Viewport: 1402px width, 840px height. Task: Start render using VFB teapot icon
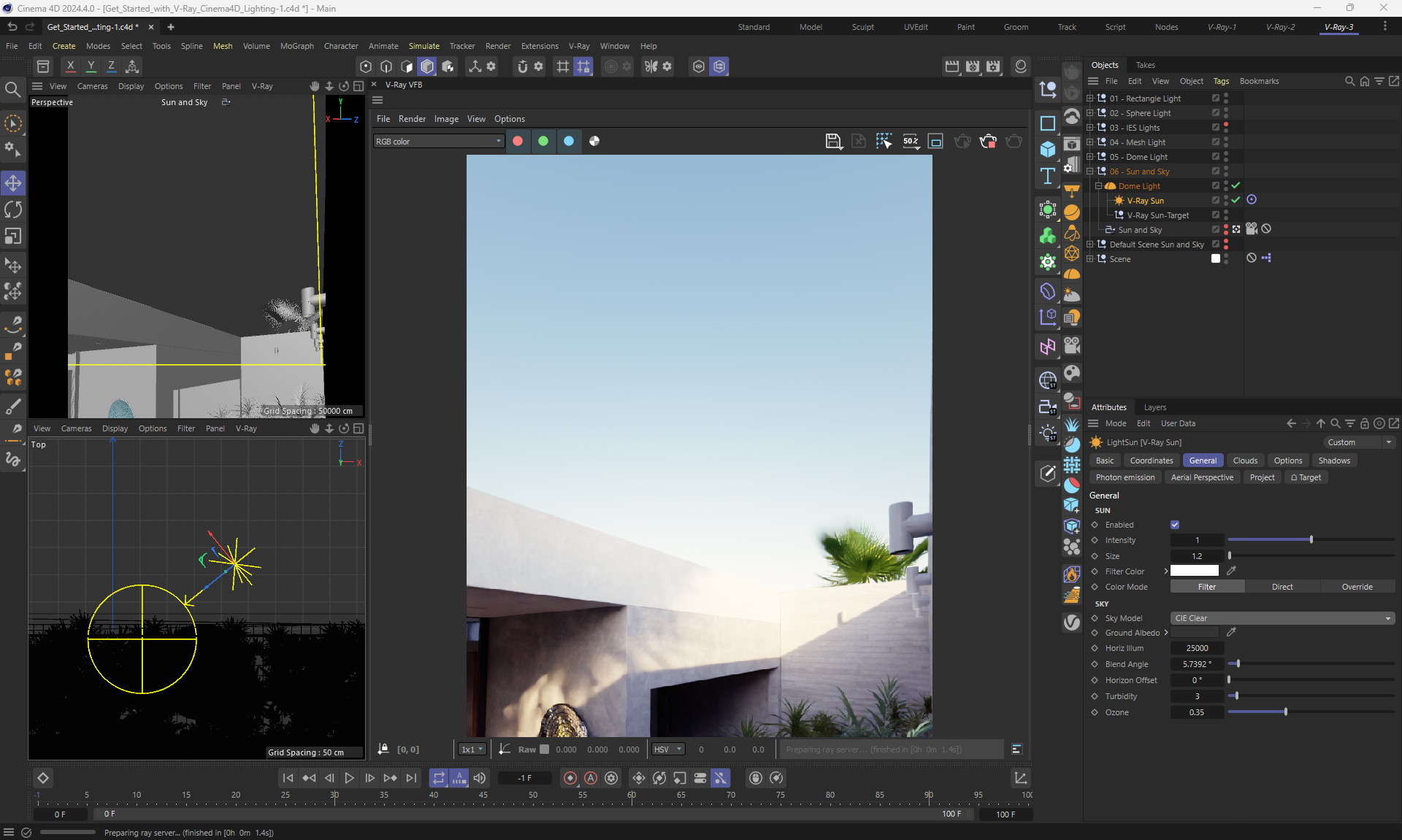tap(962, 141)
